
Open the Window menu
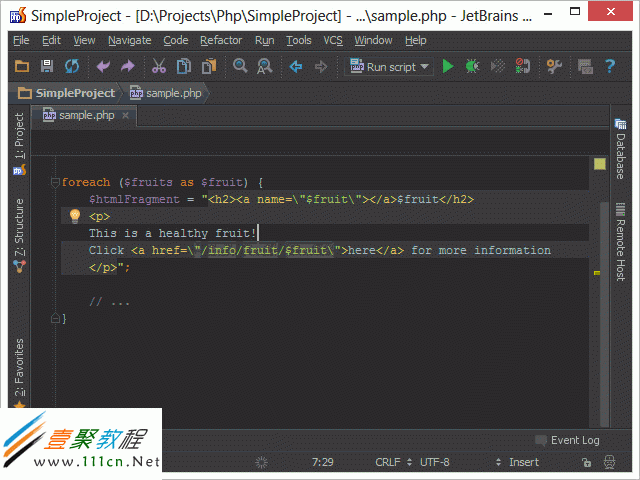coord(373,40)
